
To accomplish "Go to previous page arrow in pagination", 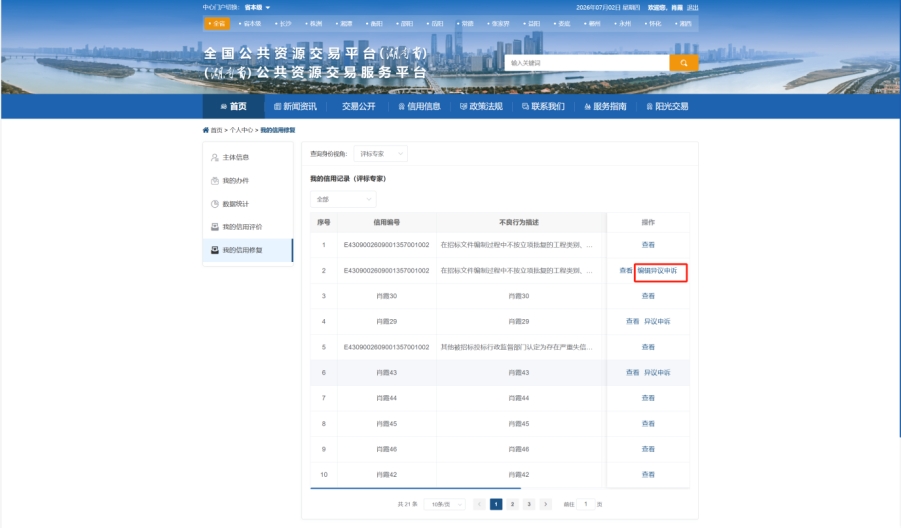I will 479,504.
